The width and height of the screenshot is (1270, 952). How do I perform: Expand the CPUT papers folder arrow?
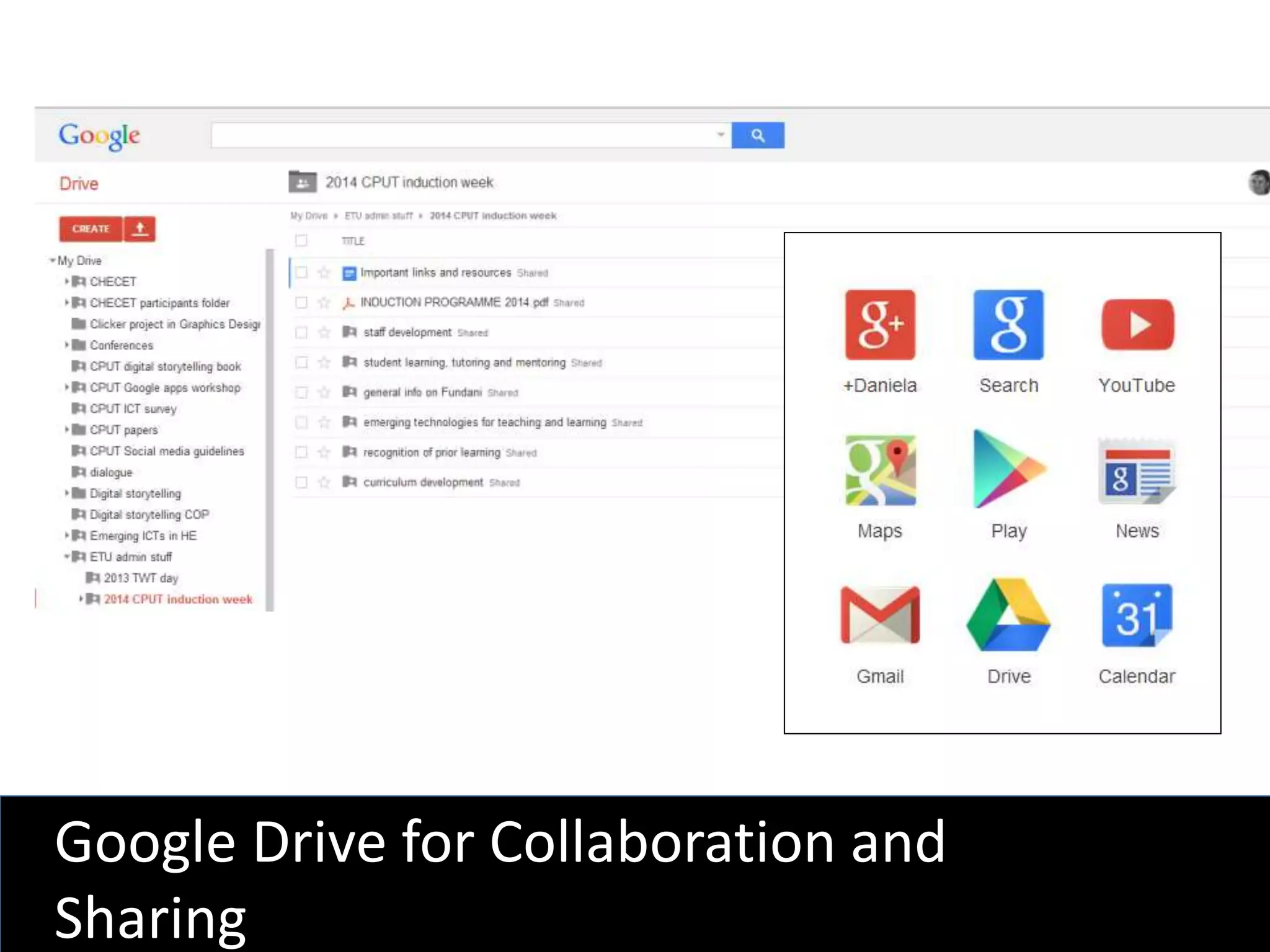pos(66,430)
